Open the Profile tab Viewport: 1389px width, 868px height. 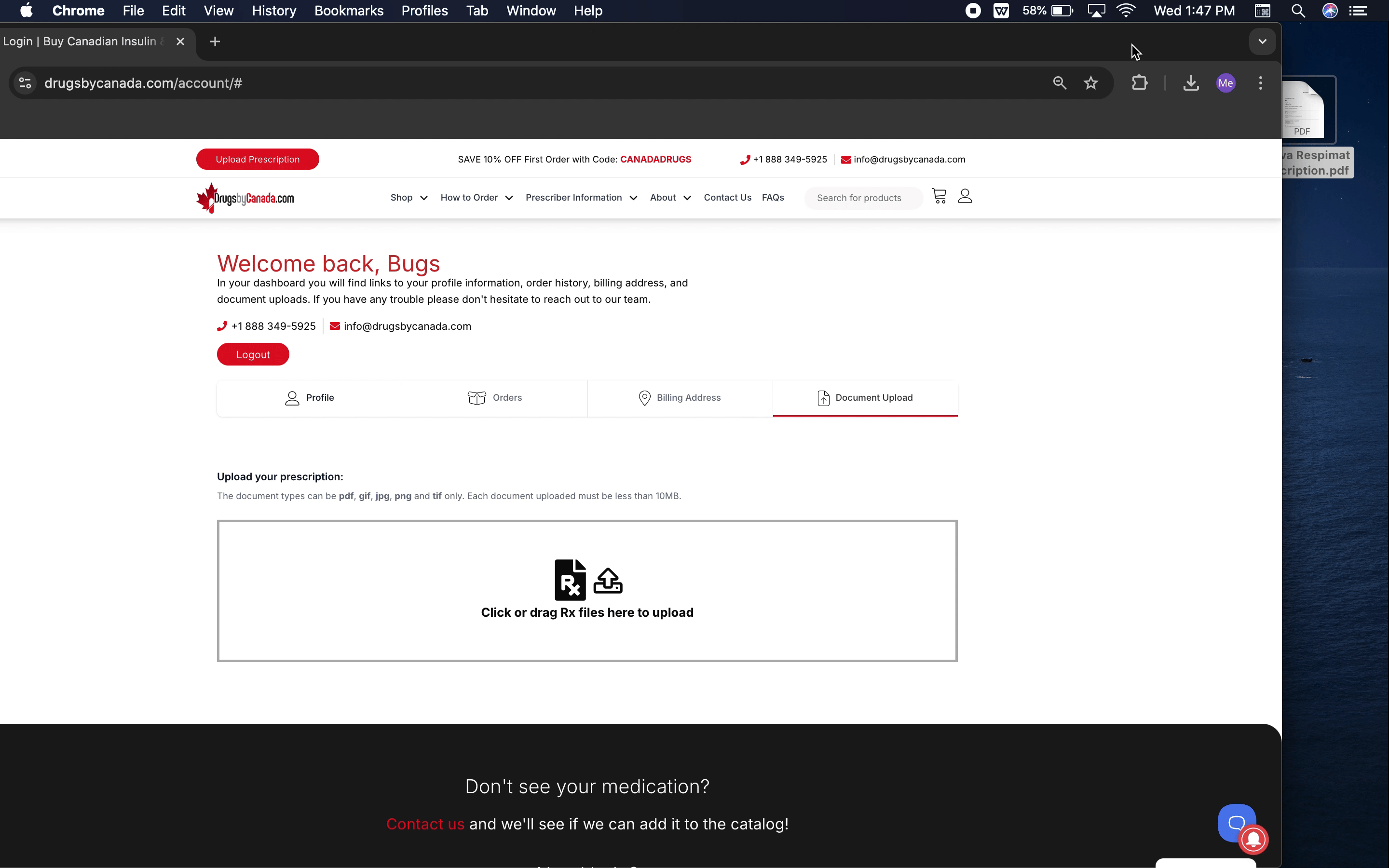click(x=309, y=398)
